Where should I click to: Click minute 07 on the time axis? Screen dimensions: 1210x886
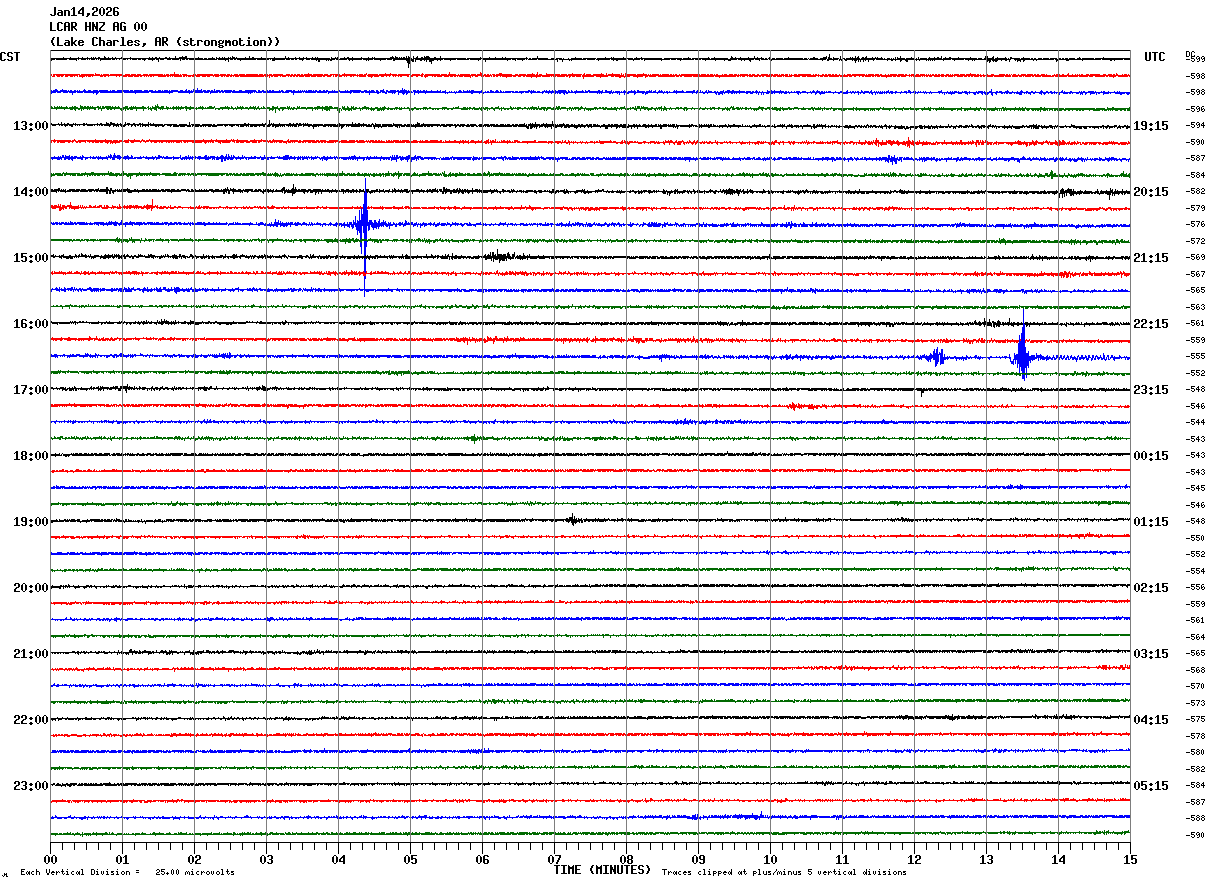pyautogui.click(x=555, y=859)
